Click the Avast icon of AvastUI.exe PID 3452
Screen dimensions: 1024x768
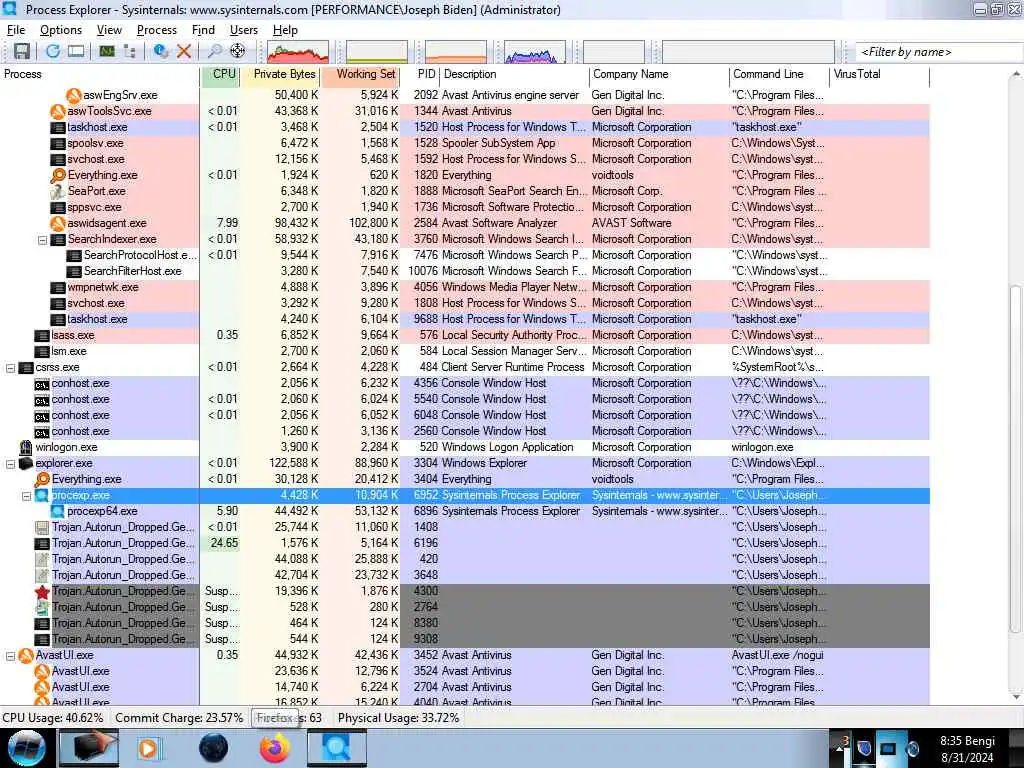pos(26,656)
